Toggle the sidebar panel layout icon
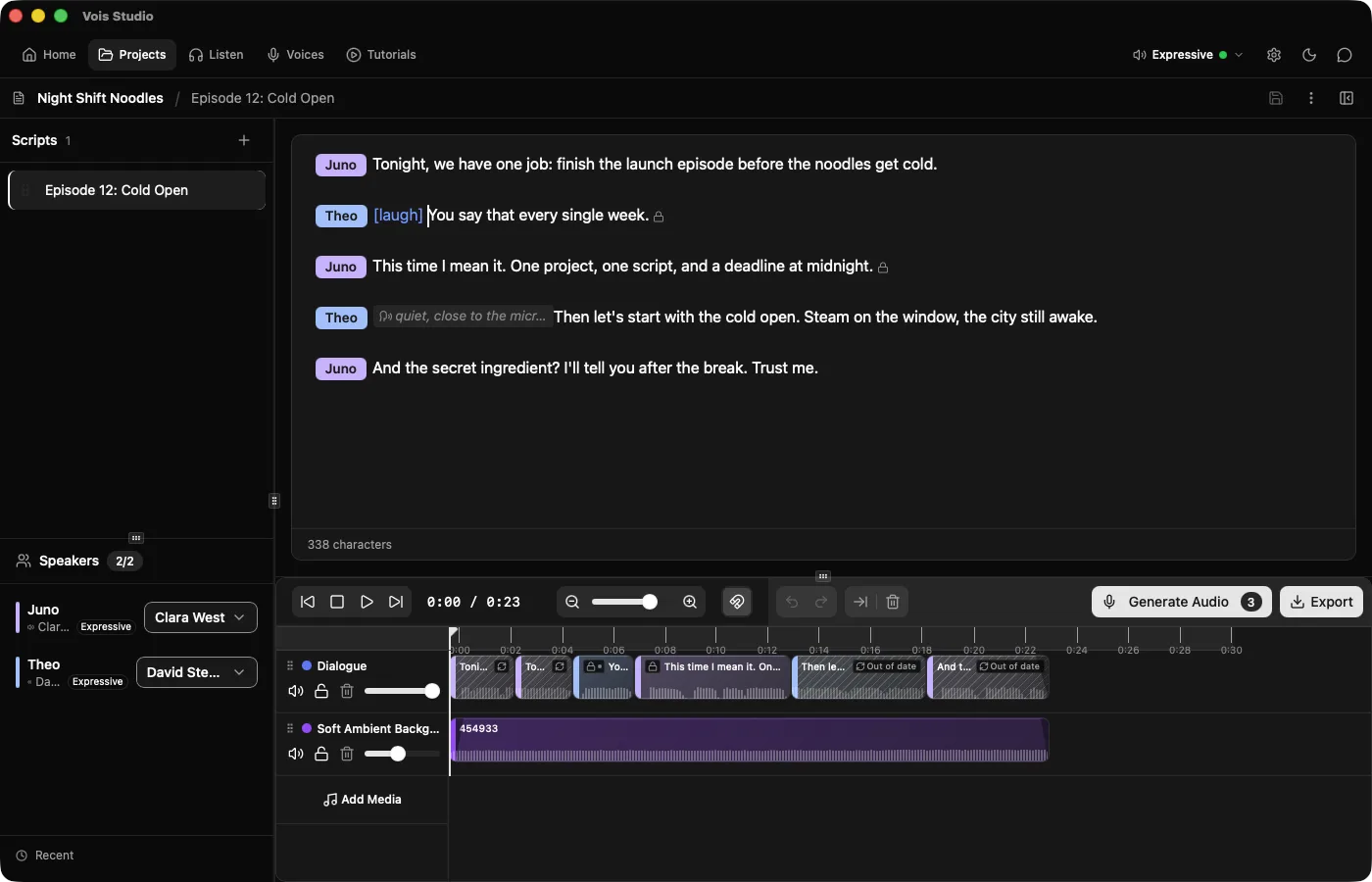1372x882 pixels. tap(1347, 98)
